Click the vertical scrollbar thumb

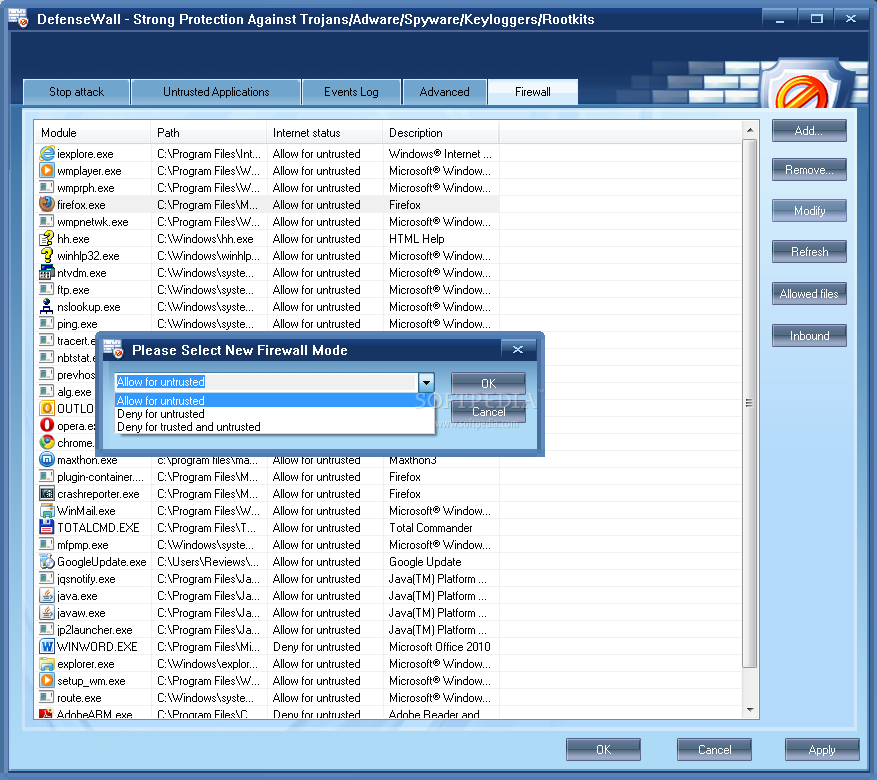[749, 403]
